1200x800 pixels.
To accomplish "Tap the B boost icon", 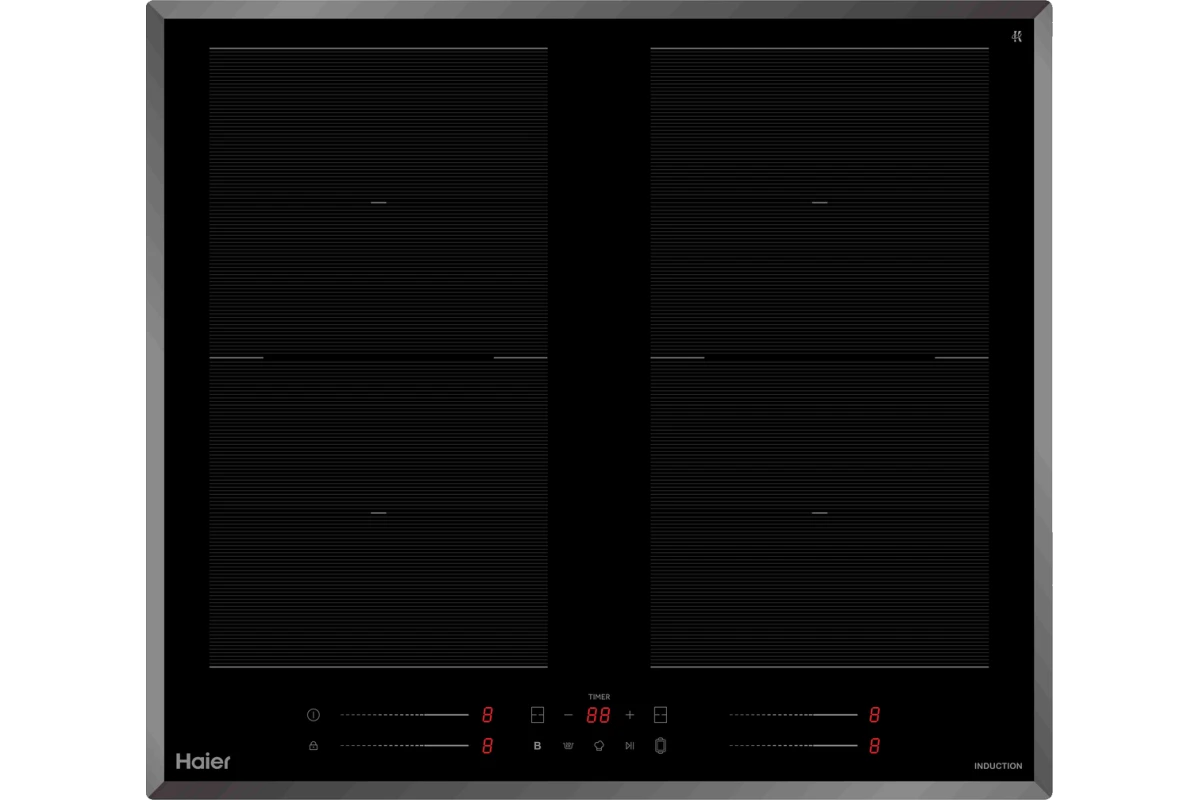I will (x=537, y=745).
